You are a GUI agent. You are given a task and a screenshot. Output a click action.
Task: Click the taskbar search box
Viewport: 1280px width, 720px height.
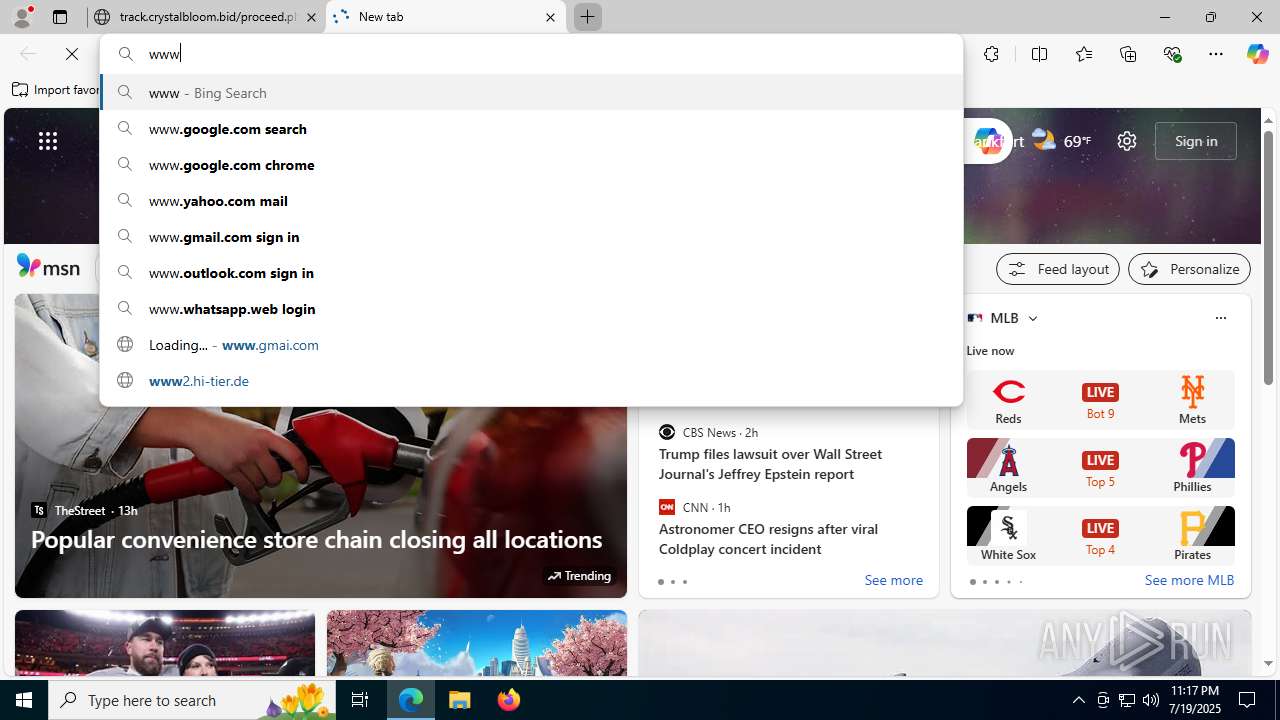pos(192,700)
